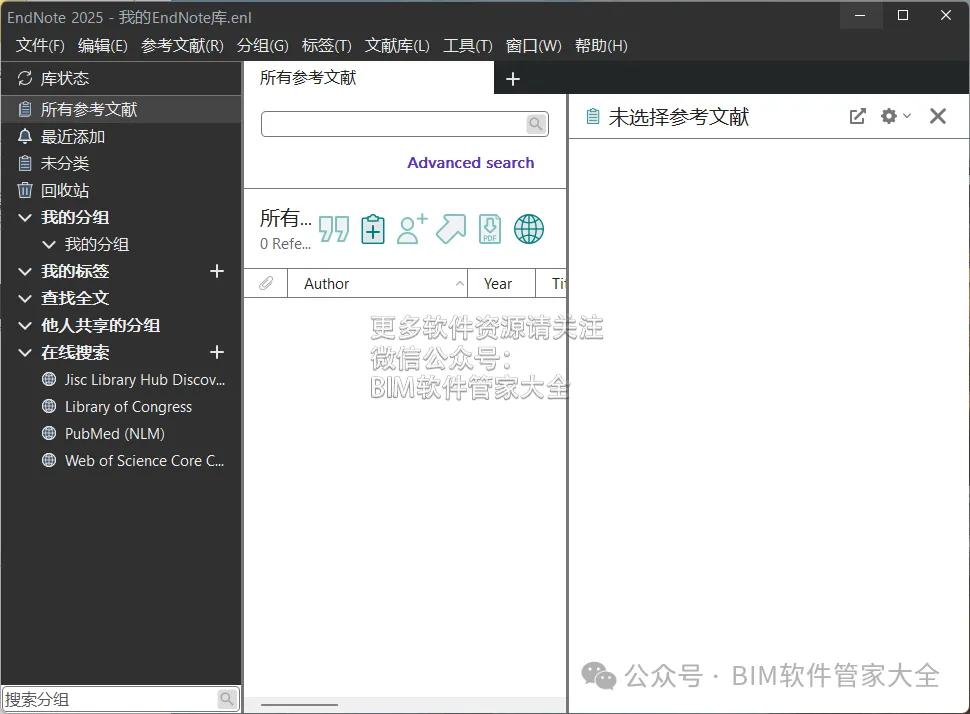
Task: Add a new tag with 我的标签 plus
Action: point(217,271)
